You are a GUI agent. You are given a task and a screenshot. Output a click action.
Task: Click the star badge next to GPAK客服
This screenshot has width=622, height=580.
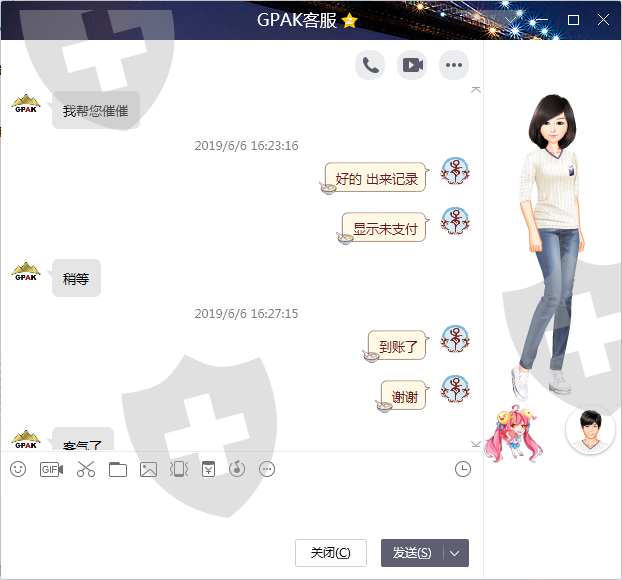coord(349,20)
